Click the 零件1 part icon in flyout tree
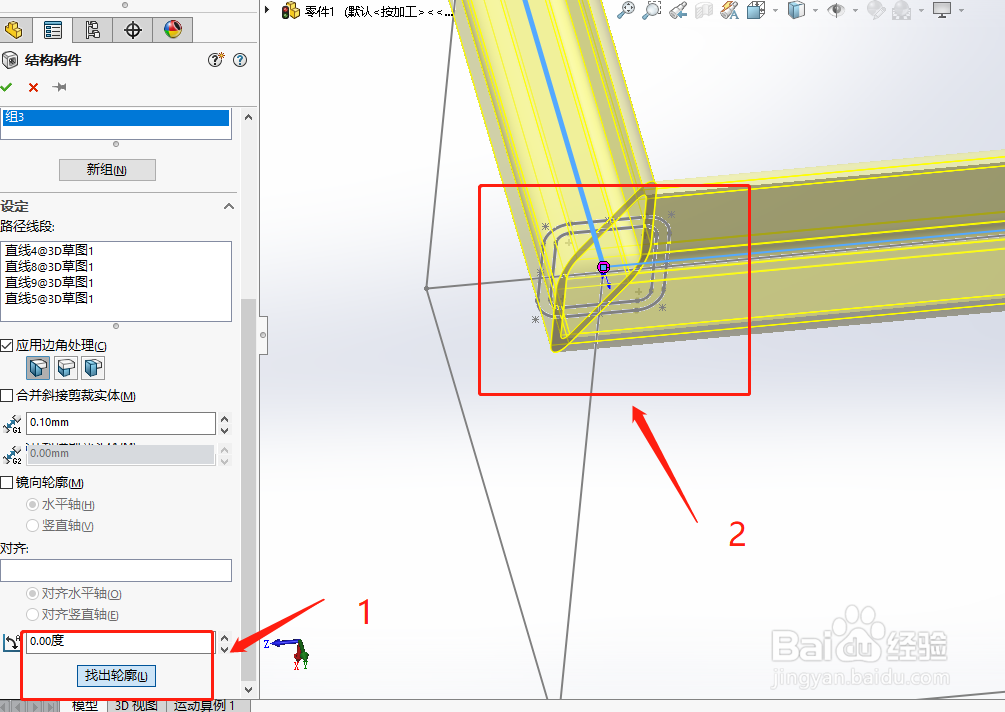 (290, 10)
